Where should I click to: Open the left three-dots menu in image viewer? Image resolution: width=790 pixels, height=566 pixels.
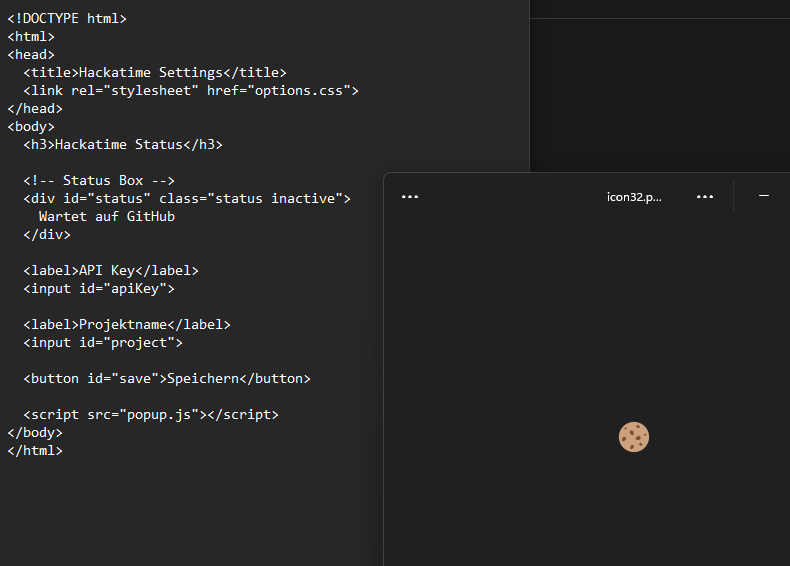click(410, 197)
